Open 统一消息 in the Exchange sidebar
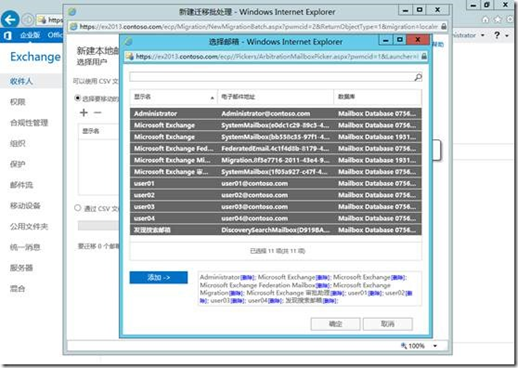518x368 pixels. click(25, 247)
